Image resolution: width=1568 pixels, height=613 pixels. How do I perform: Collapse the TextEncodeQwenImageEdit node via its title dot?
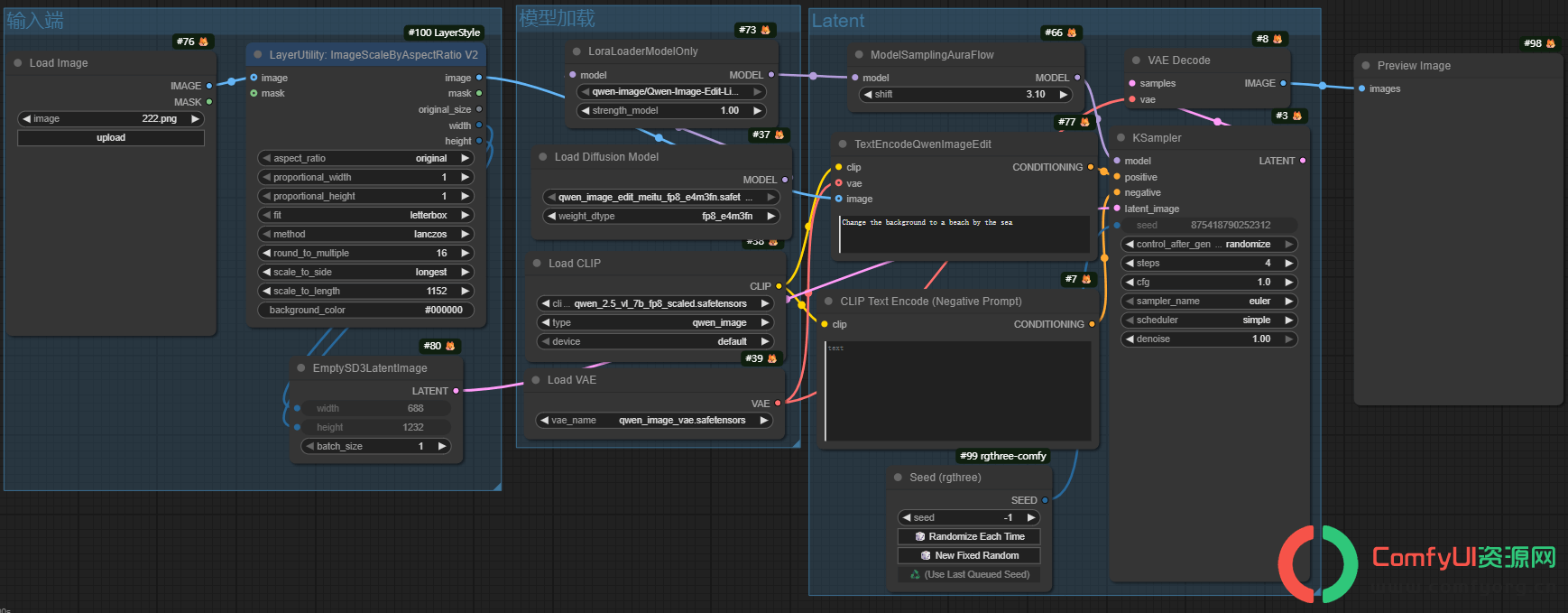pos(843,144)
